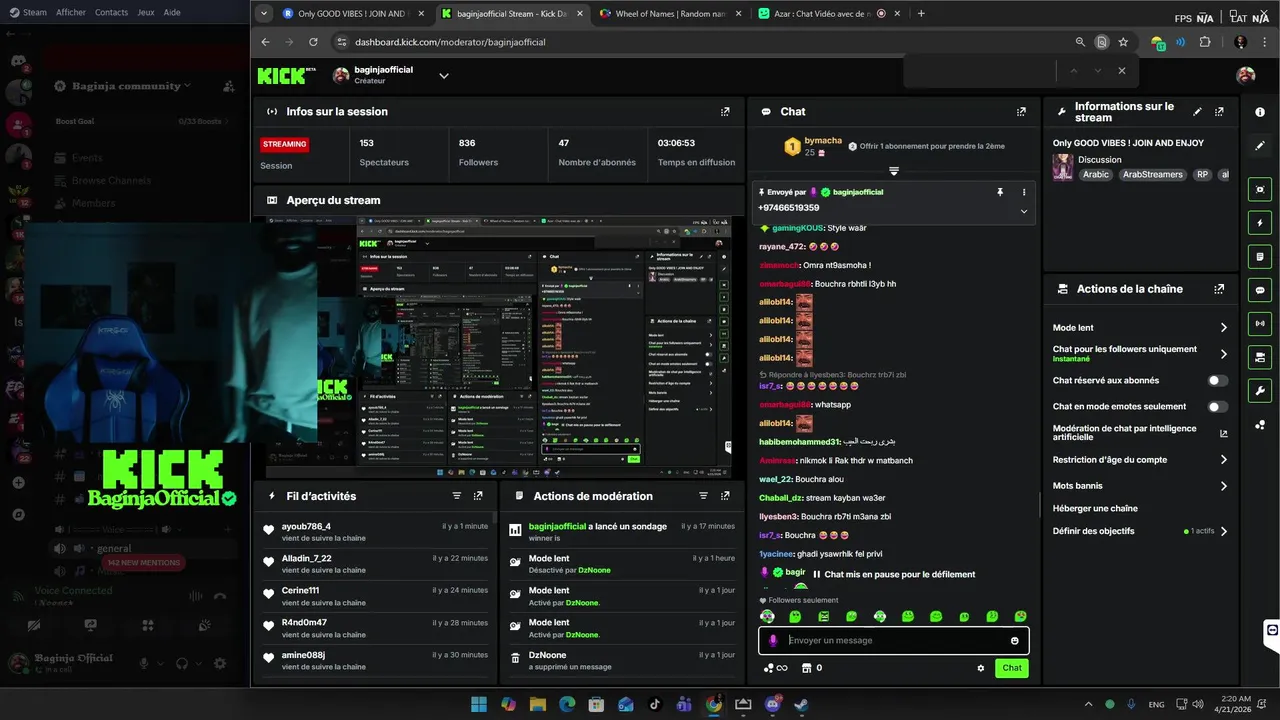
Task: Open File Explorer from taskbar
Action: pyautogui.click(x=537, y=705)
